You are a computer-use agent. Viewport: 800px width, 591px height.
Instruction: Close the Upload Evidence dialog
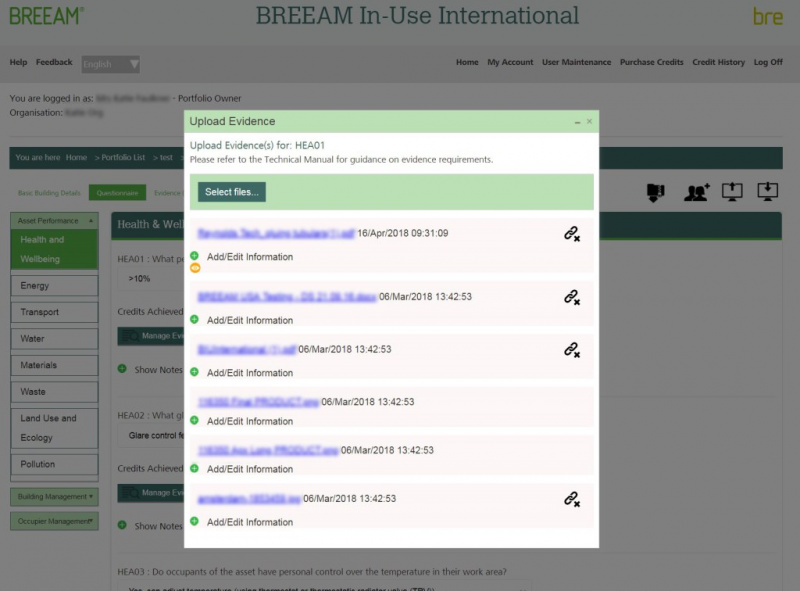pyautogui.click(x=589, y=121)
